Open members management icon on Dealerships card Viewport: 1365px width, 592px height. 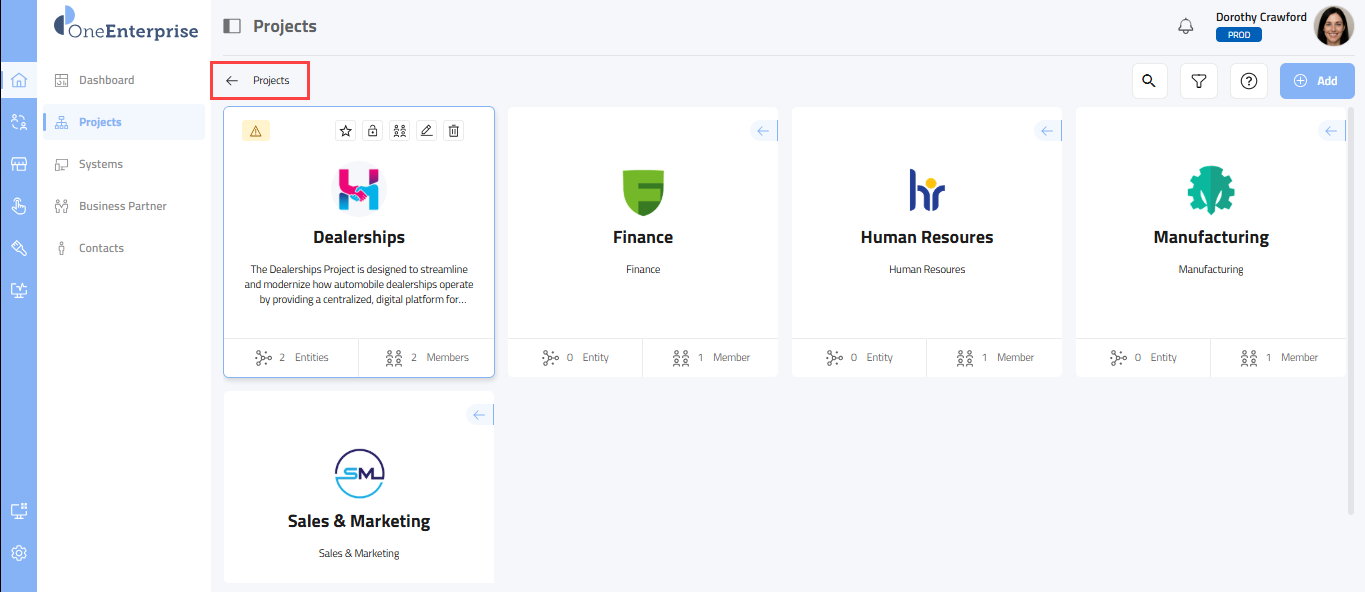tap(399, 131)
